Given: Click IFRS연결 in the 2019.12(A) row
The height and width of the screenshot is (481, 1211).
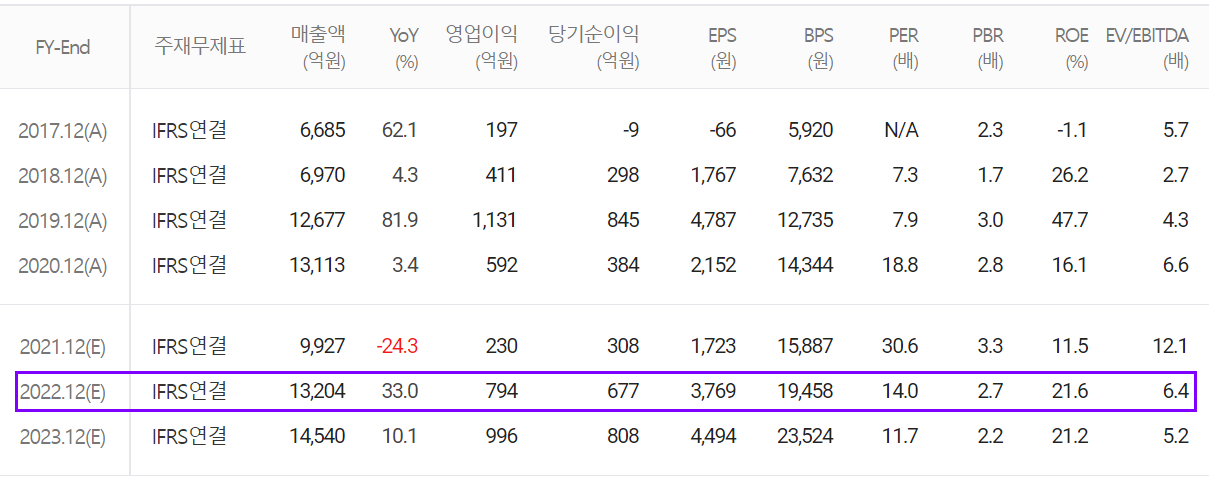Looking at the screenshot, I should [190, 220].
